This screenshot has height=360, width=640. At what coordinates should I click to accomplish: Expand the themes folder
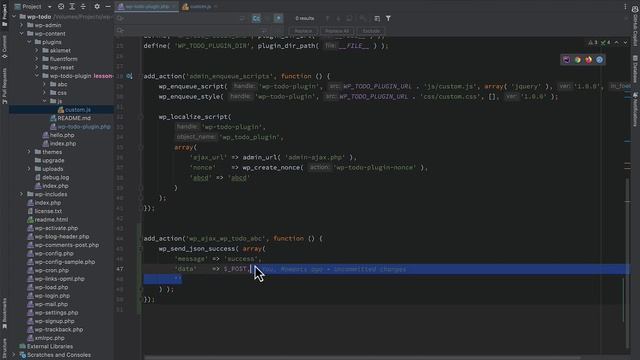pyautogui.click(x=29, y=152)
